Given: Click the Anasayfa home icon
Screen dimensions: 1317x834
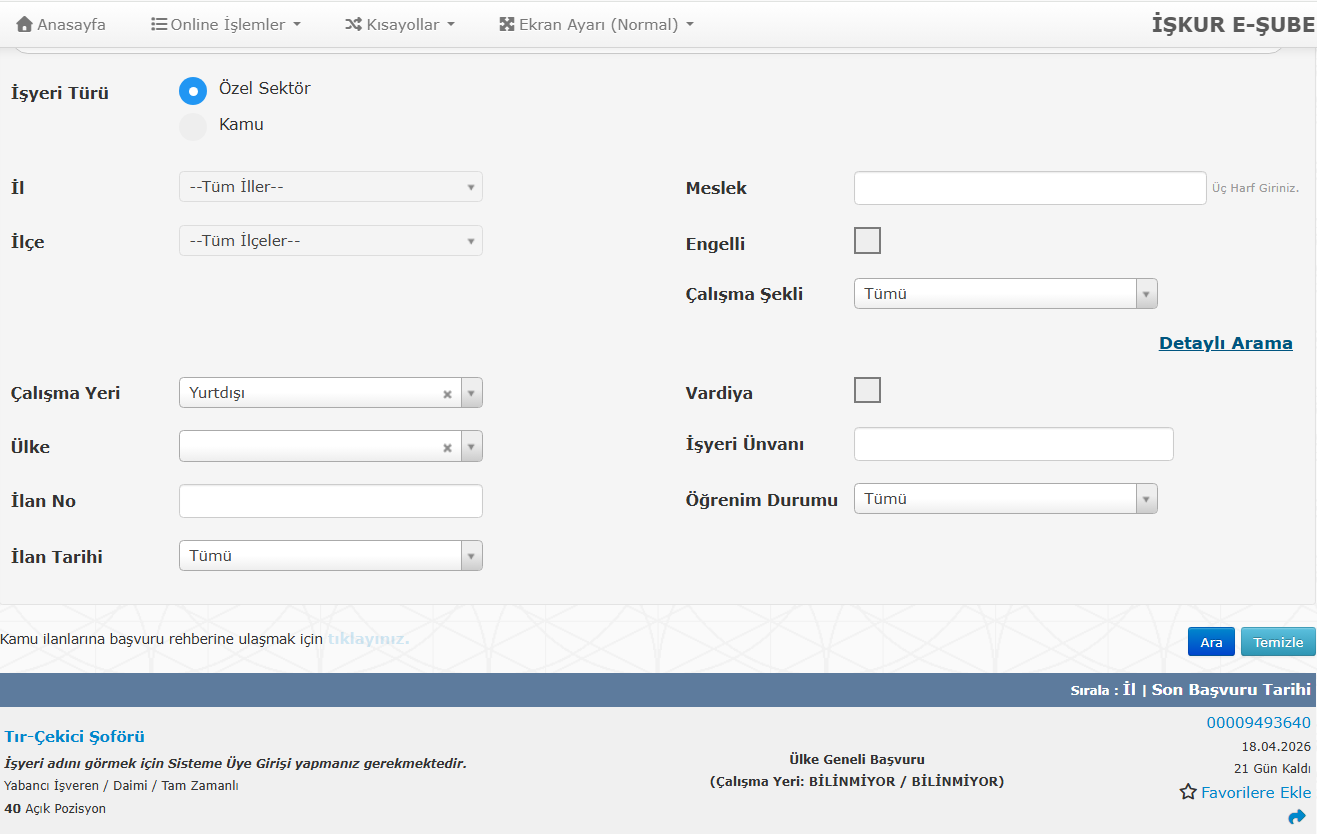Looking at the screenshot, I should [x=25, y=24].
